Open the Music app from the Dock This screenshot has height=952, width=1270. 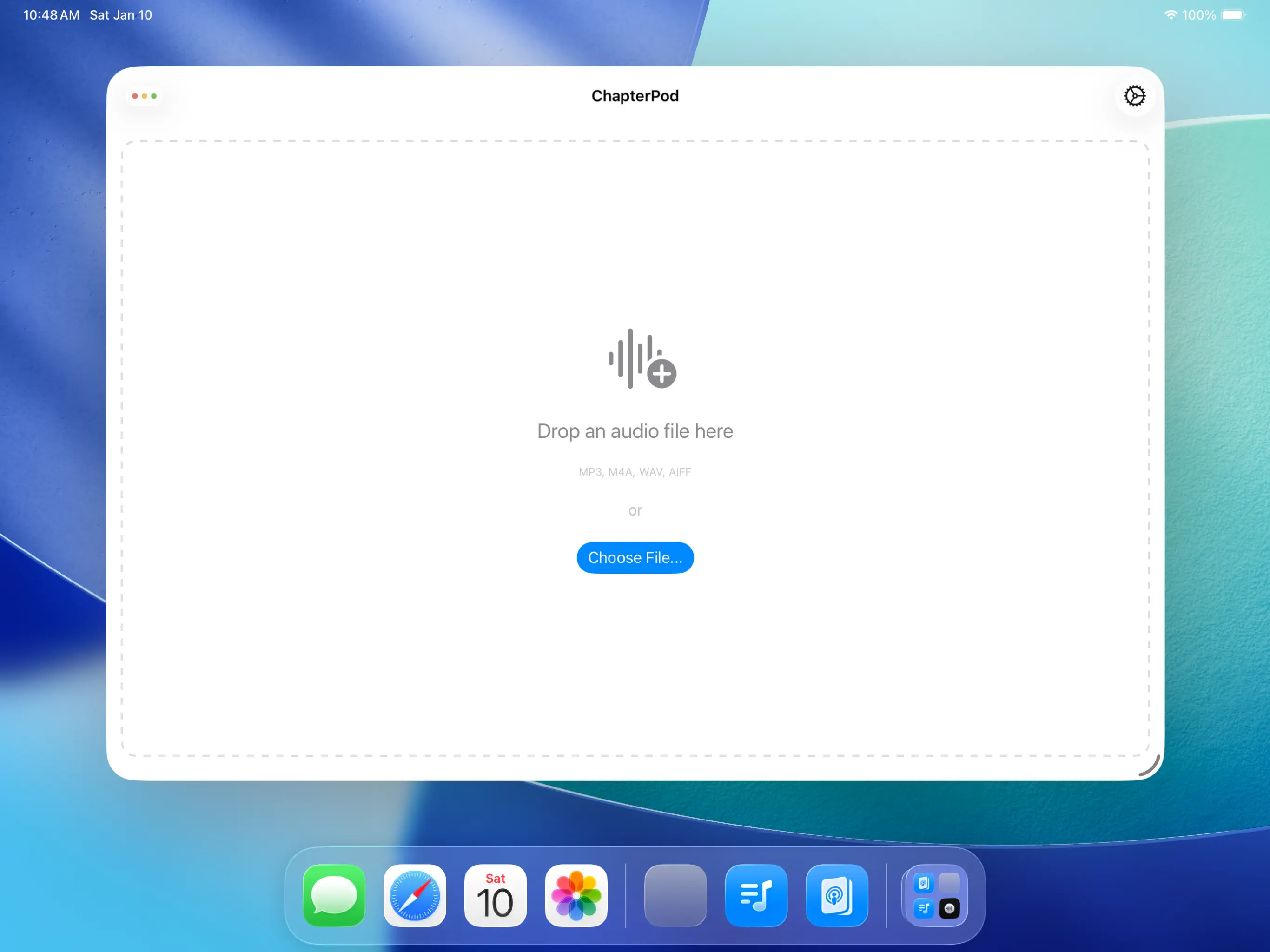pyautogui.click(x=756, y=896)
